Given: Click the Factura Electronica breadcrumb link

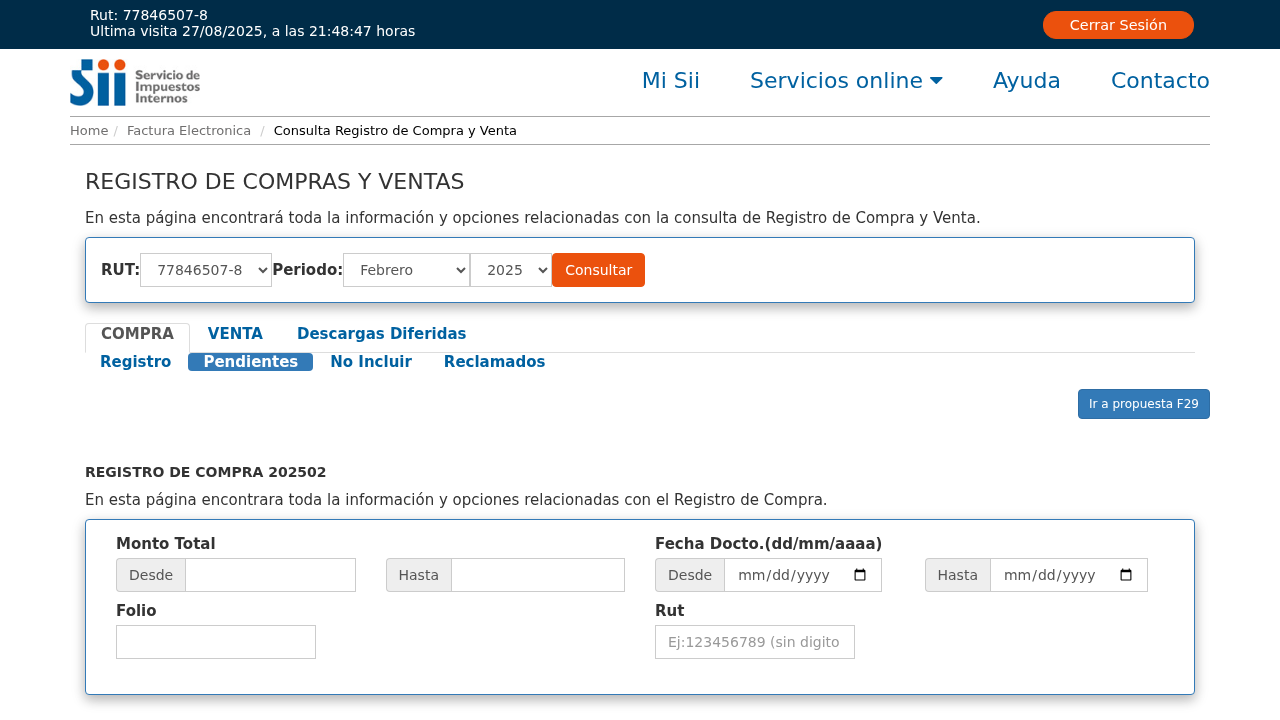Looking at the screenshot, I should coord(189,131).
